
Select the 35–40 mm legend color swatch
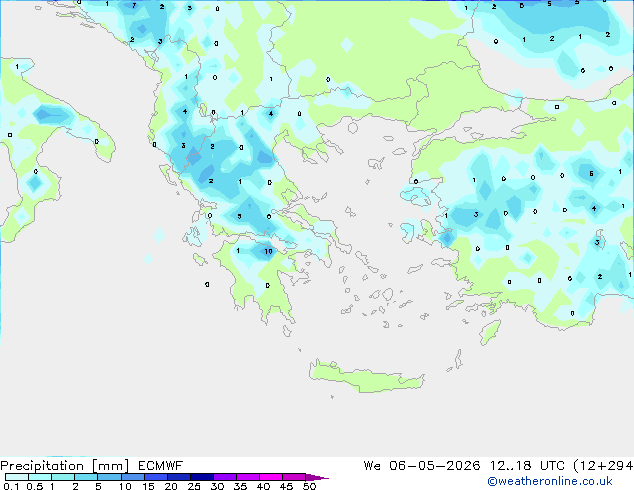pyautogui.click(x=247, y=477)
